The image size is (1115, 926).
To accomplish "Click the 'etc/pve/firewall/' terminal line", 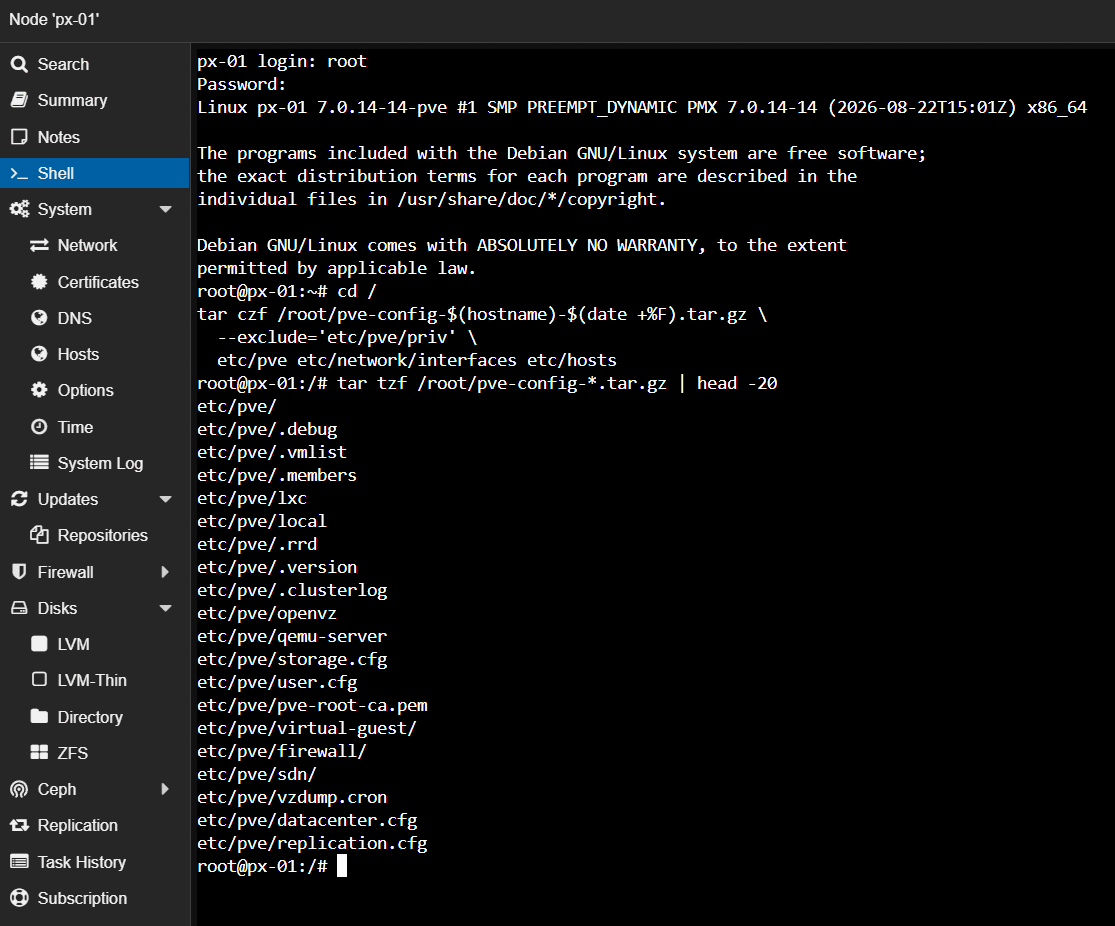I will [x=282, y=751].
